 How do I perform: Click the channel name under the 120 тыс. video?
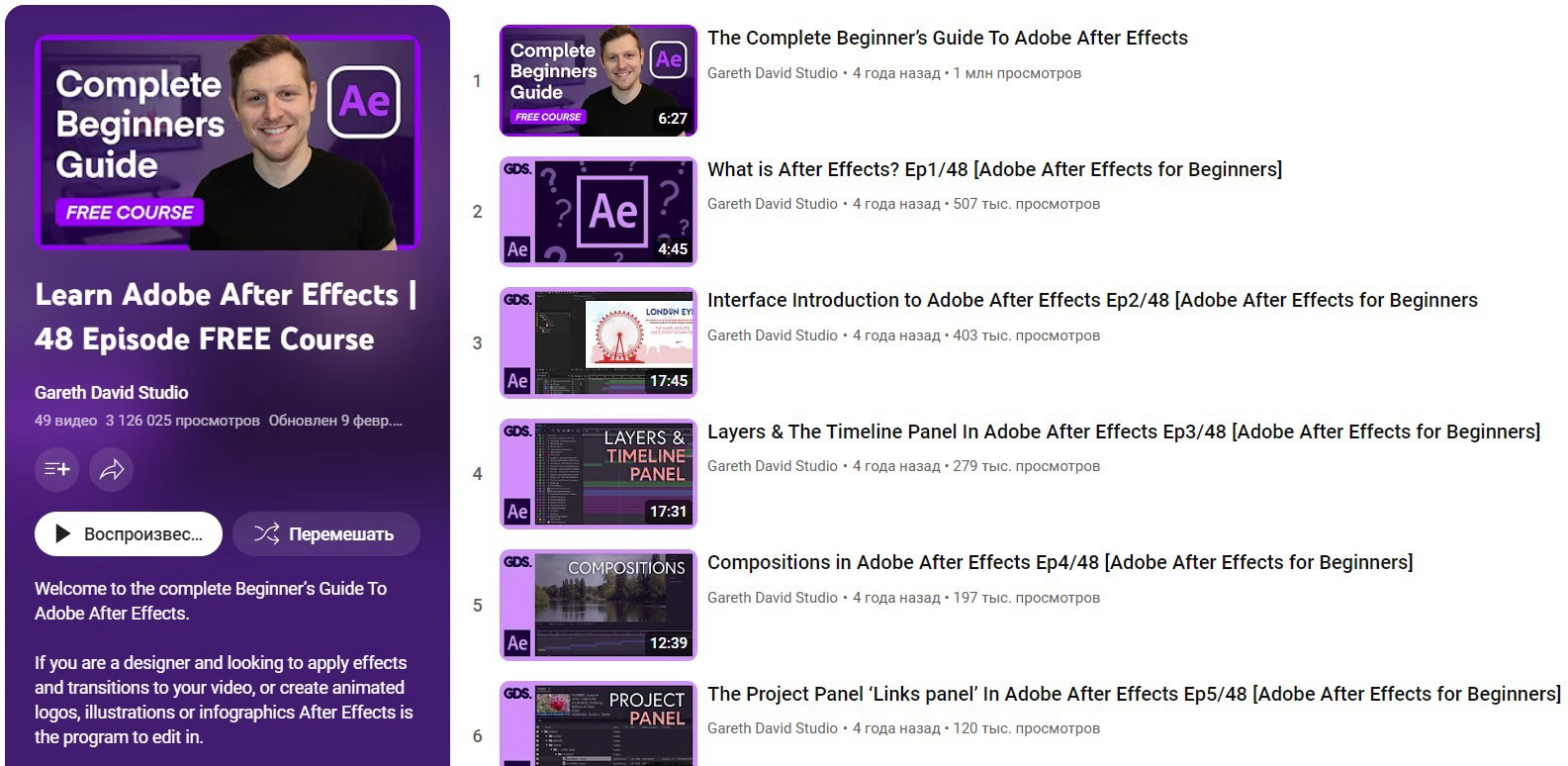(x=773, y=728)
